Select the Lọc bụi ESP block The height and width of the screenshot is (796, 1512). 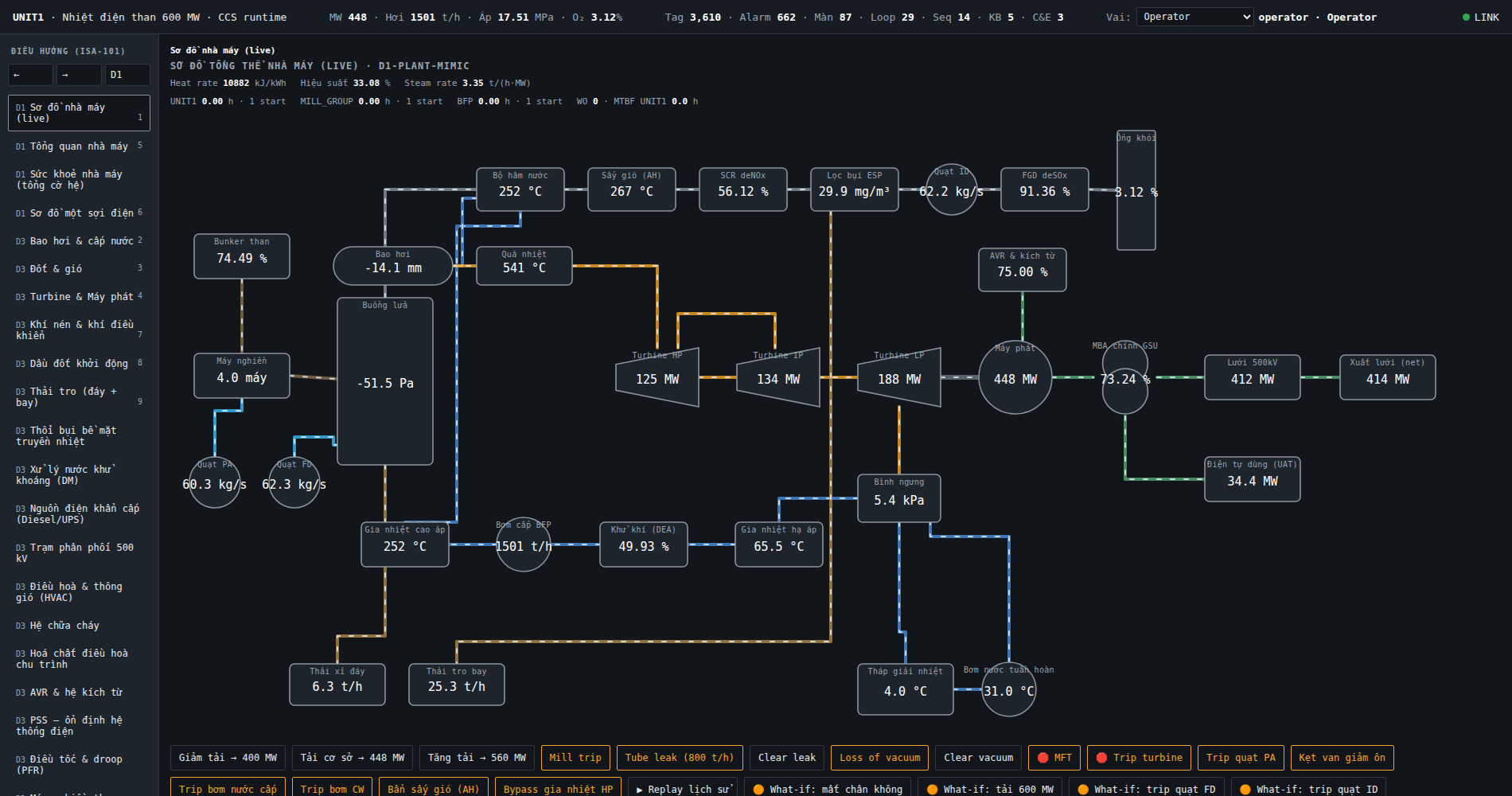(x=855, y=189)
